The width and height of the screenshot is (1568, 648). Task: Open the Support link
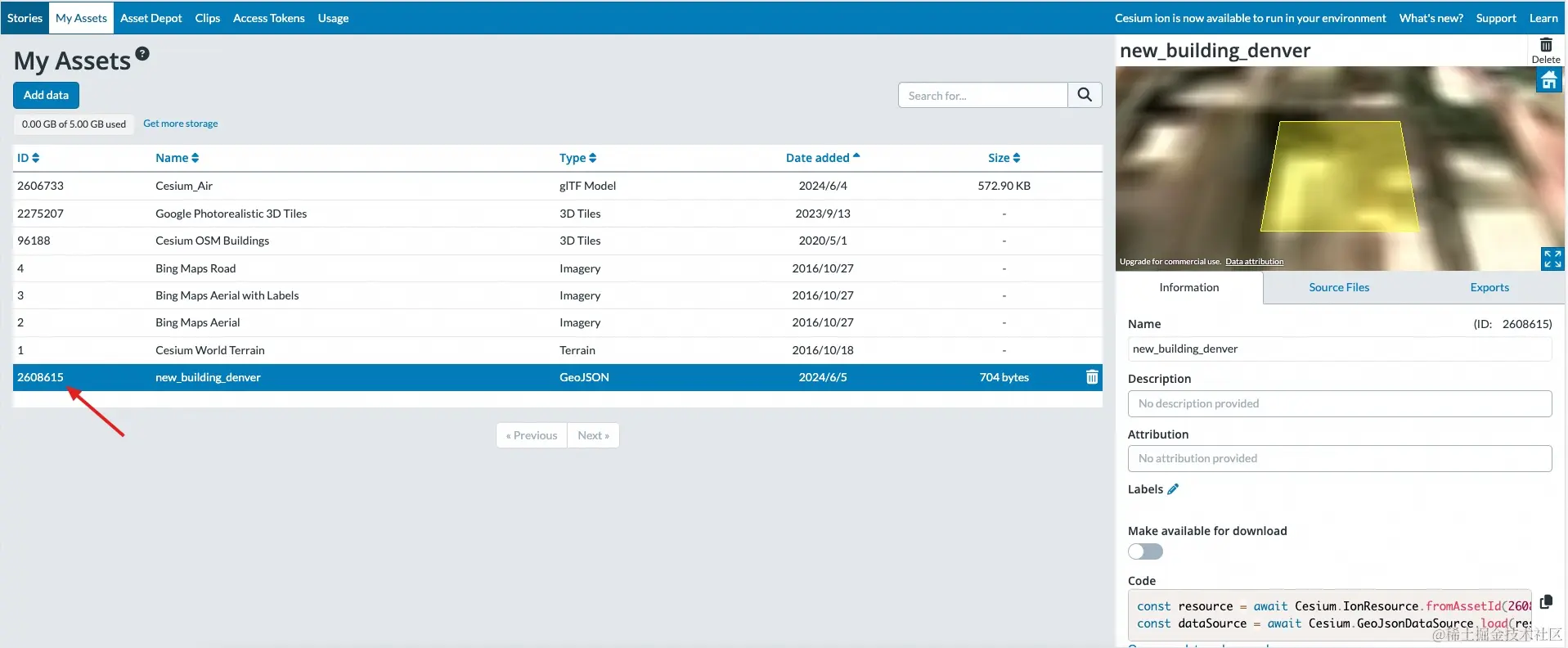pos(1496,18)
